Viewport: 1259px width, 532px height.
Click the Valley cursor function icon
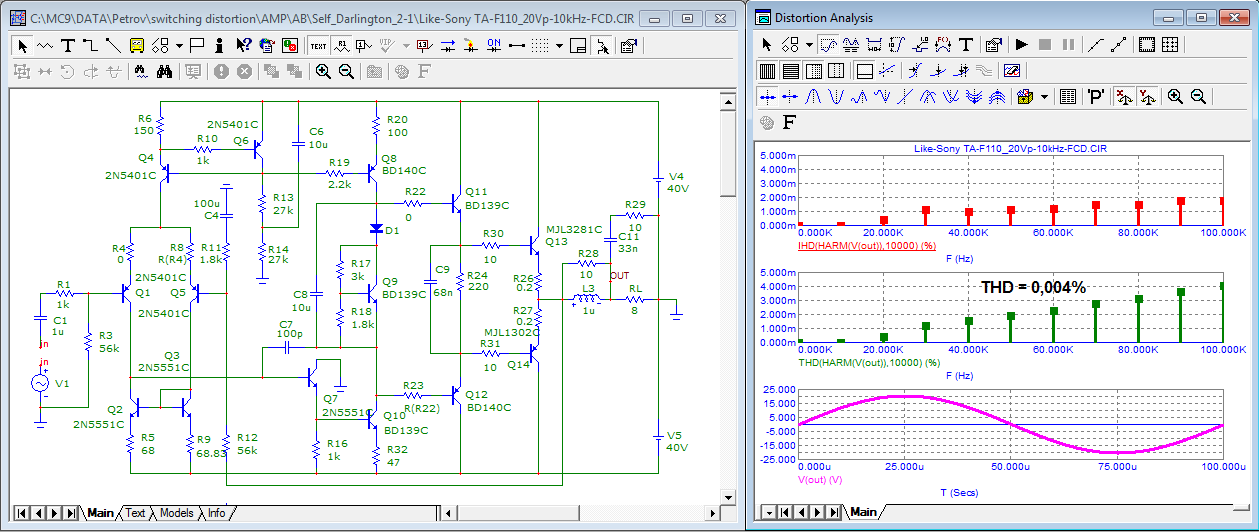[835, 97]
